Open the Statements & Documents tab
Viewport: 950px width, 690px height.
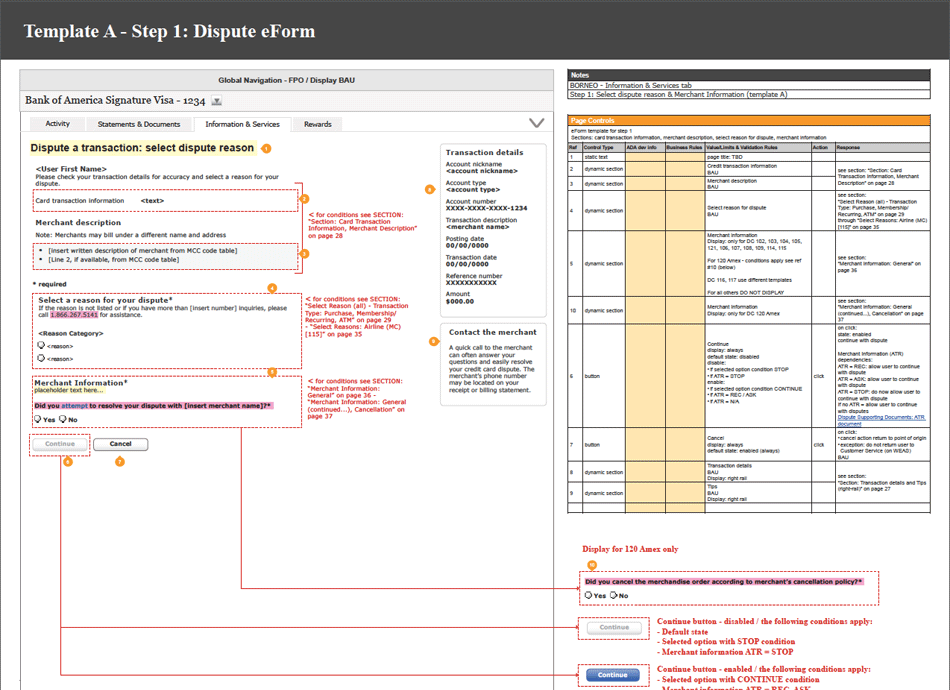139,124
